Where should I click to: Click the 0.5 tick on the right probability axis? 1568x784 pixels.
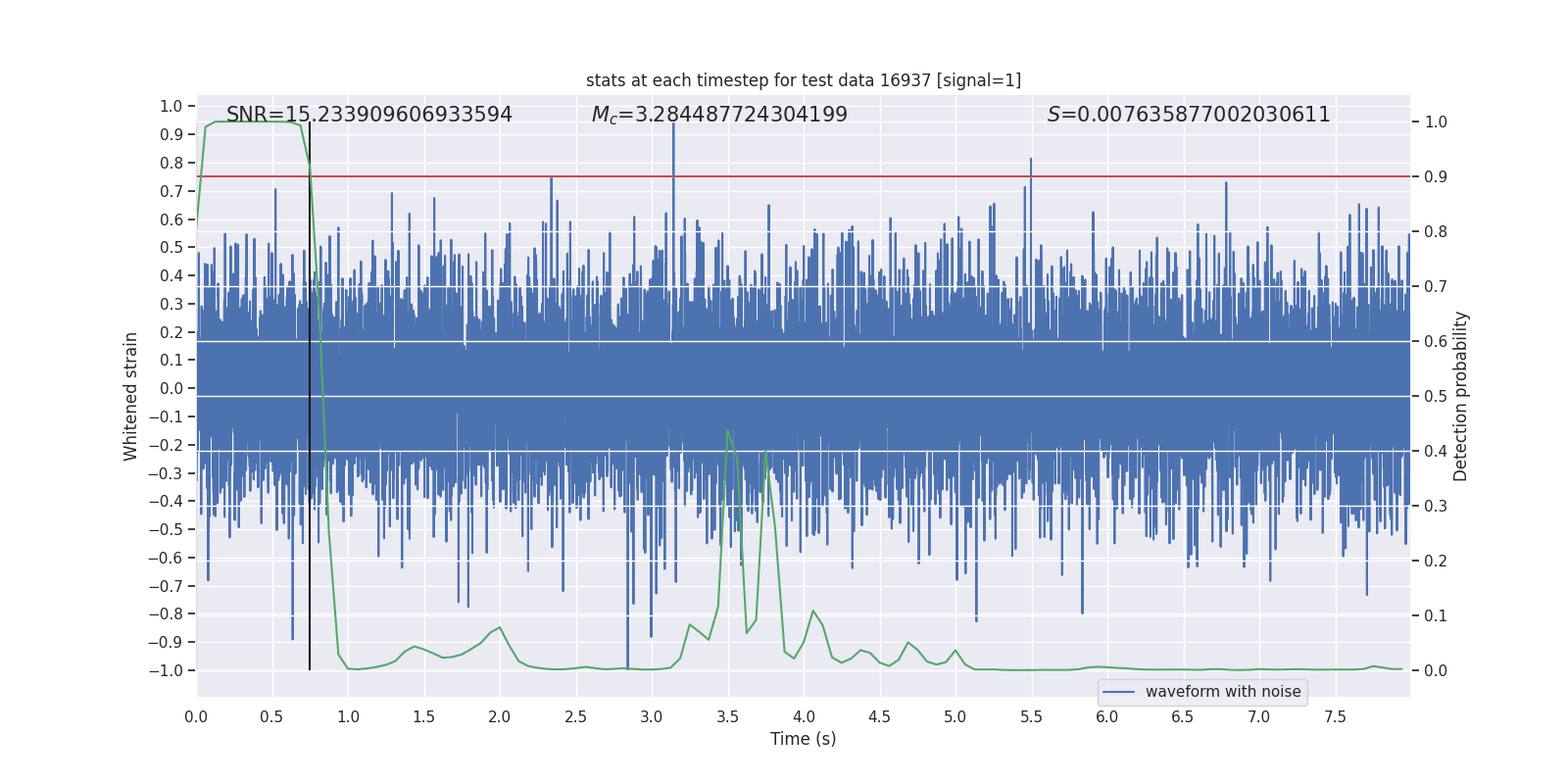coord(1436,397)
